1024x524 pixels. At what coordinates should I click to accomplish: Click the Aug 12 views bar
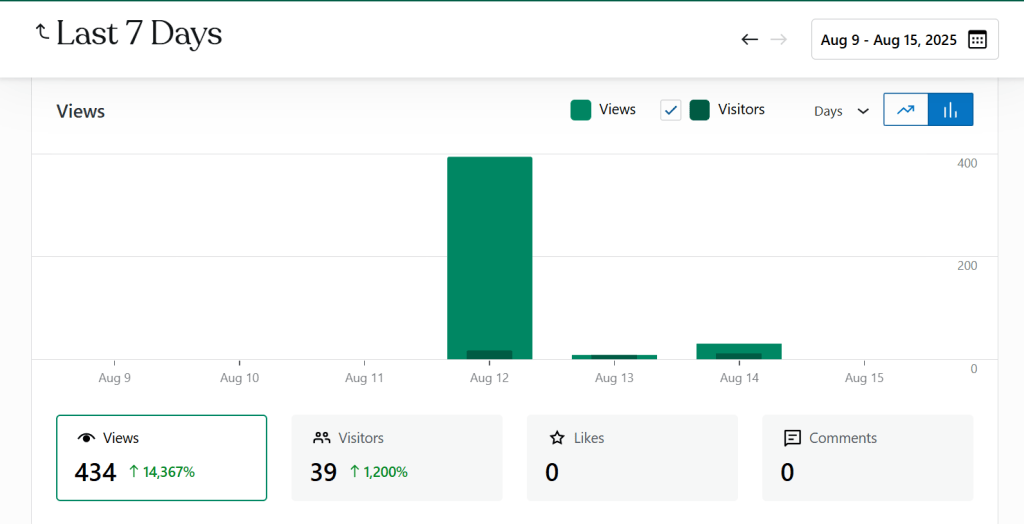[x=489, y=250]
